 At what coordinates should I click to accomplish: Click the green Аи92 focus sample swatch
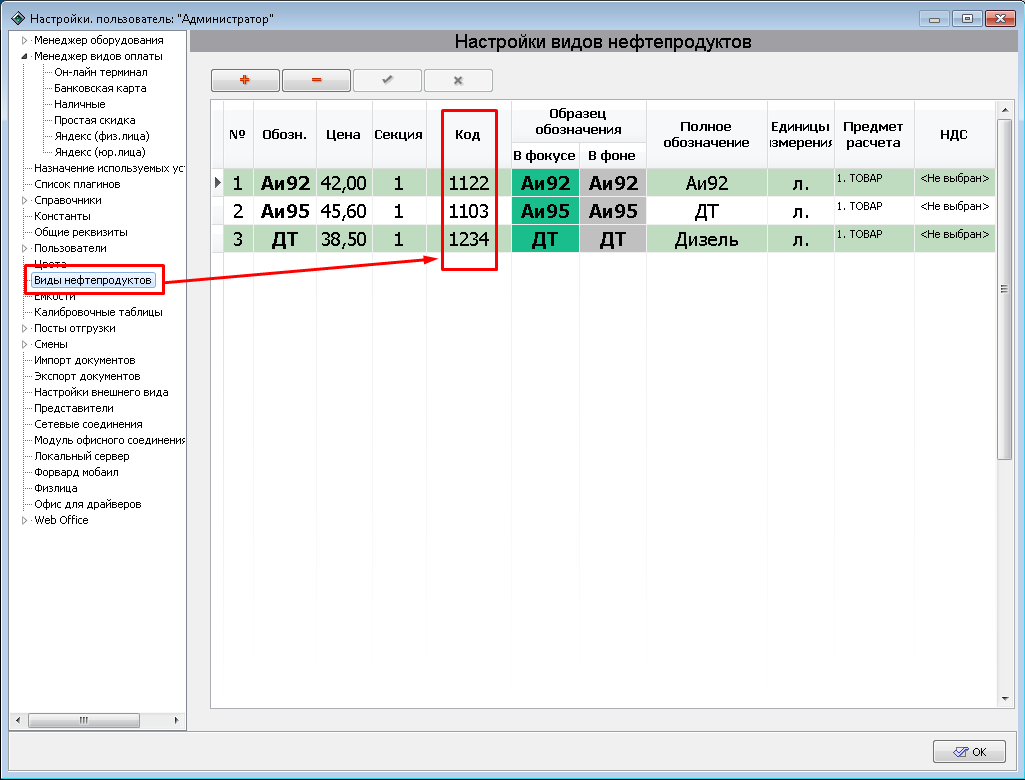545,183
